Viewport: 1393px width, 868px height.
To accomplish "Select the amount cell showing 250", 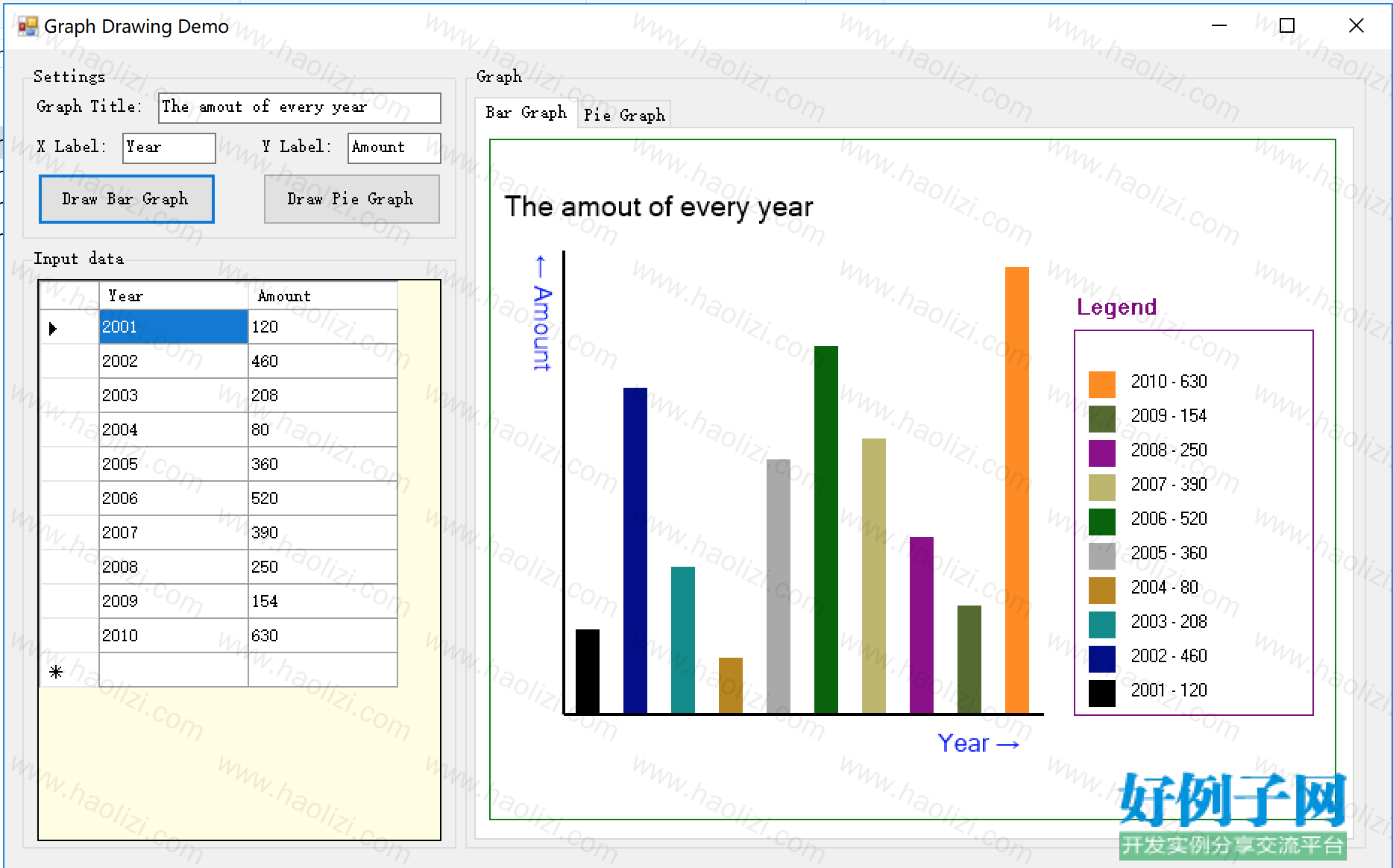I will tap(323, 567).
